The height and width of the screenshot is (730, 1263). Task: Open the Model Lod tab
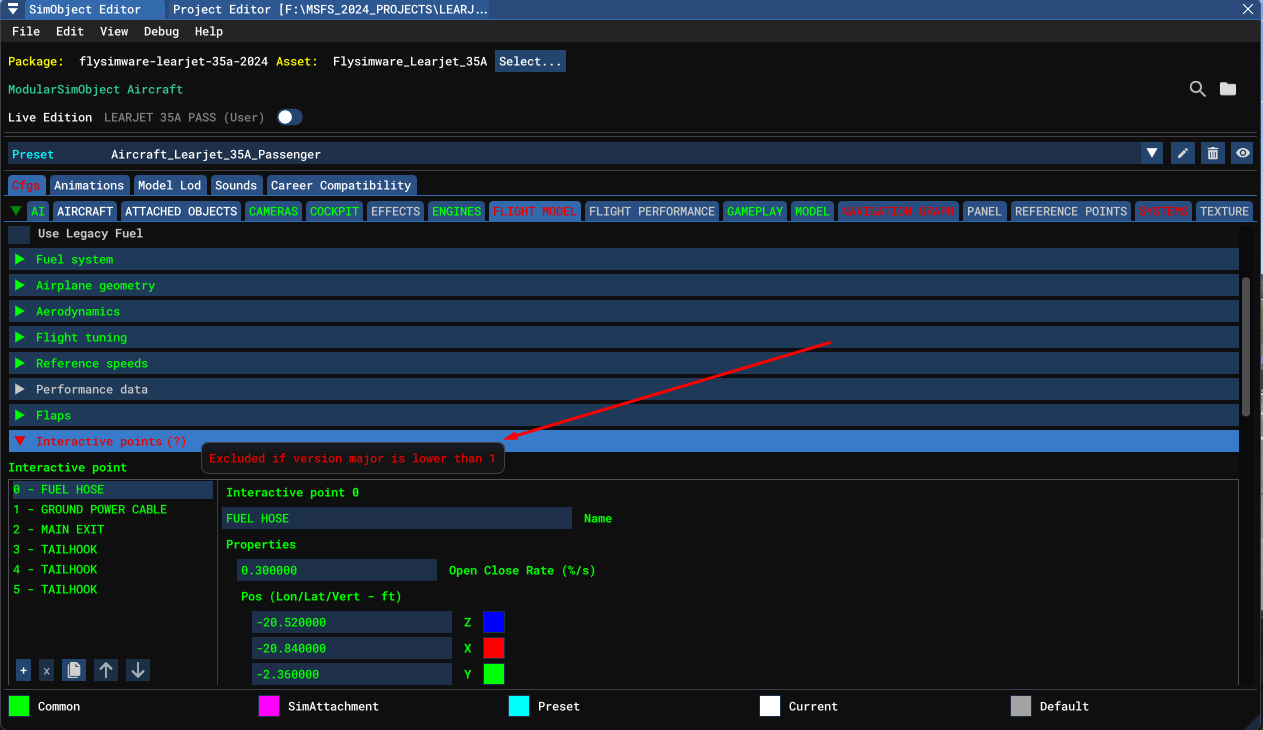169,185
